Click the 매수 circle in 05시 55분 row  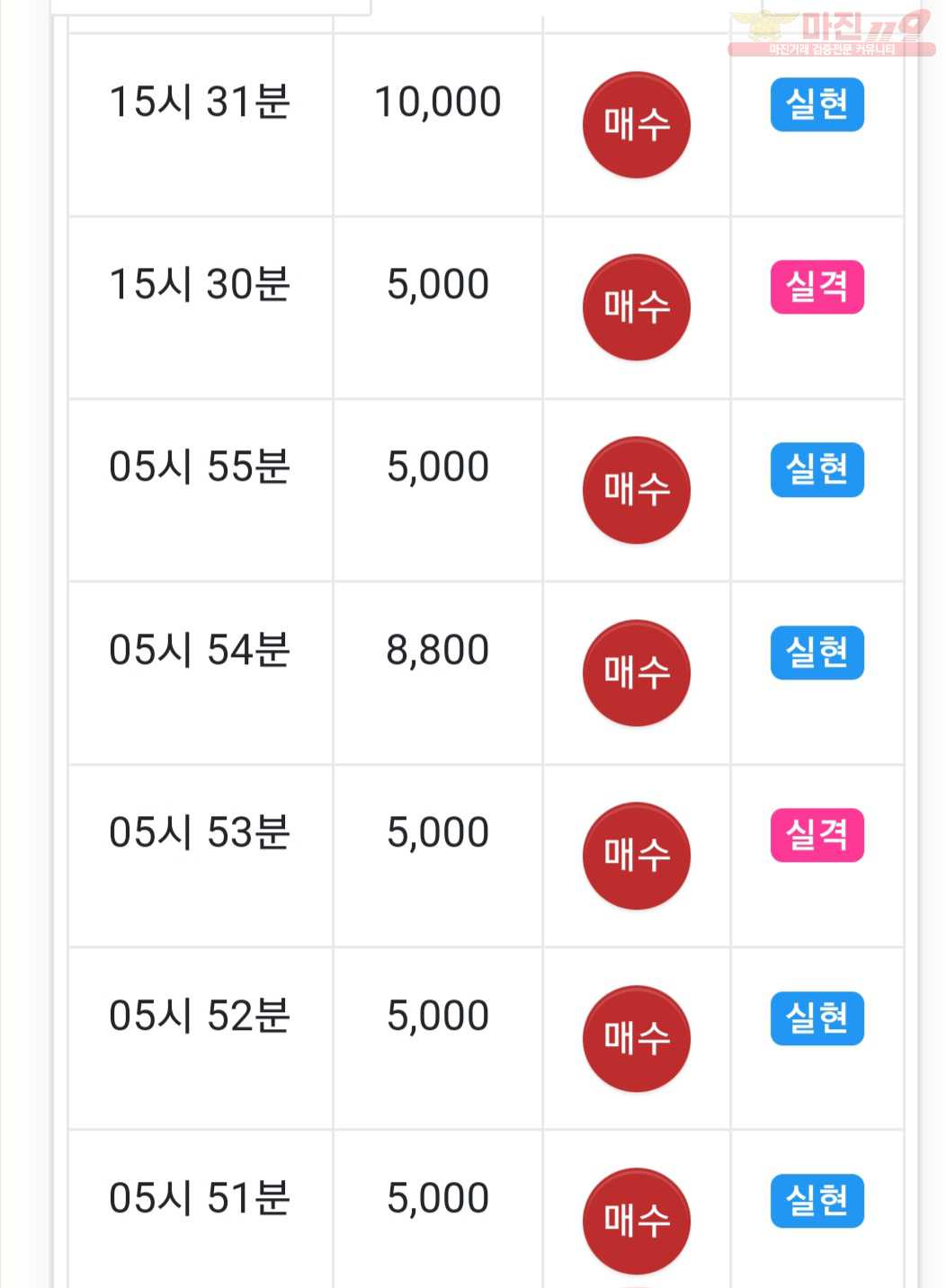pos(637,490)
